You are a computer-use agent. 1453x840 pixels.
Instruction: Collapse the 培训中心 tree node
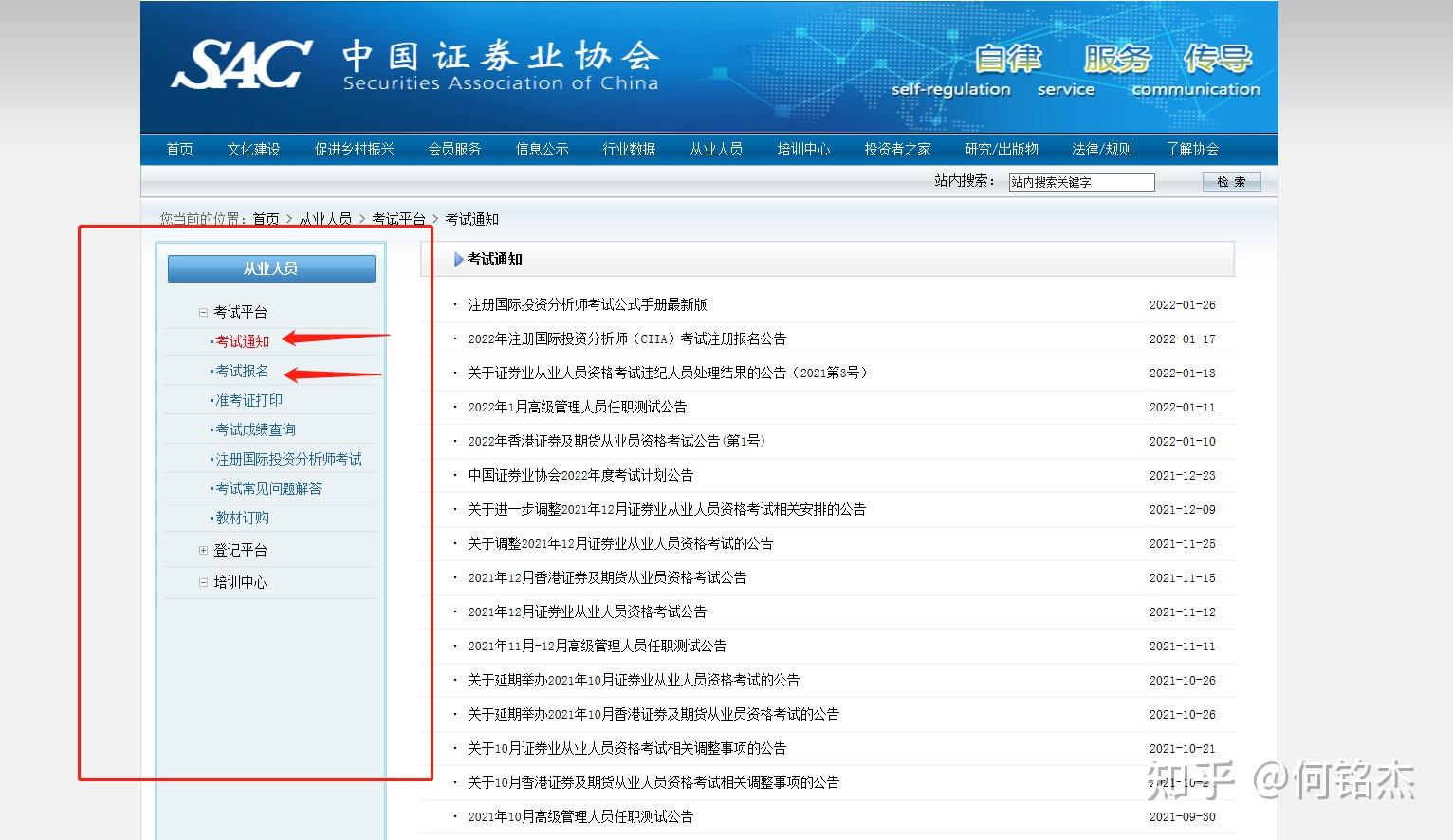pyautogui.click(x=203, y=582)
